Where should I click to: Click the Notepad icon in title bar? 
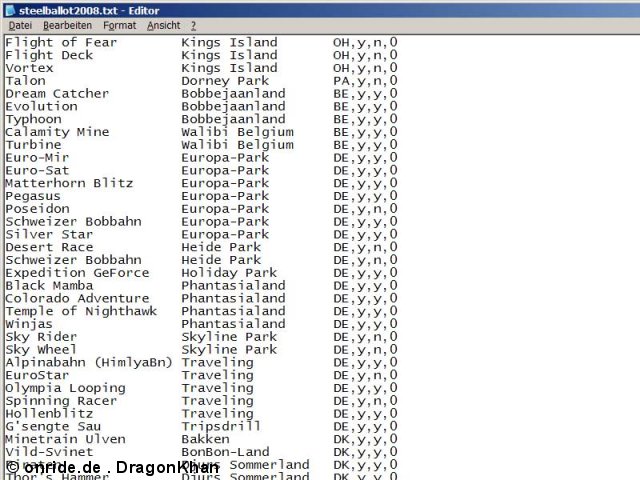[10, 10]
